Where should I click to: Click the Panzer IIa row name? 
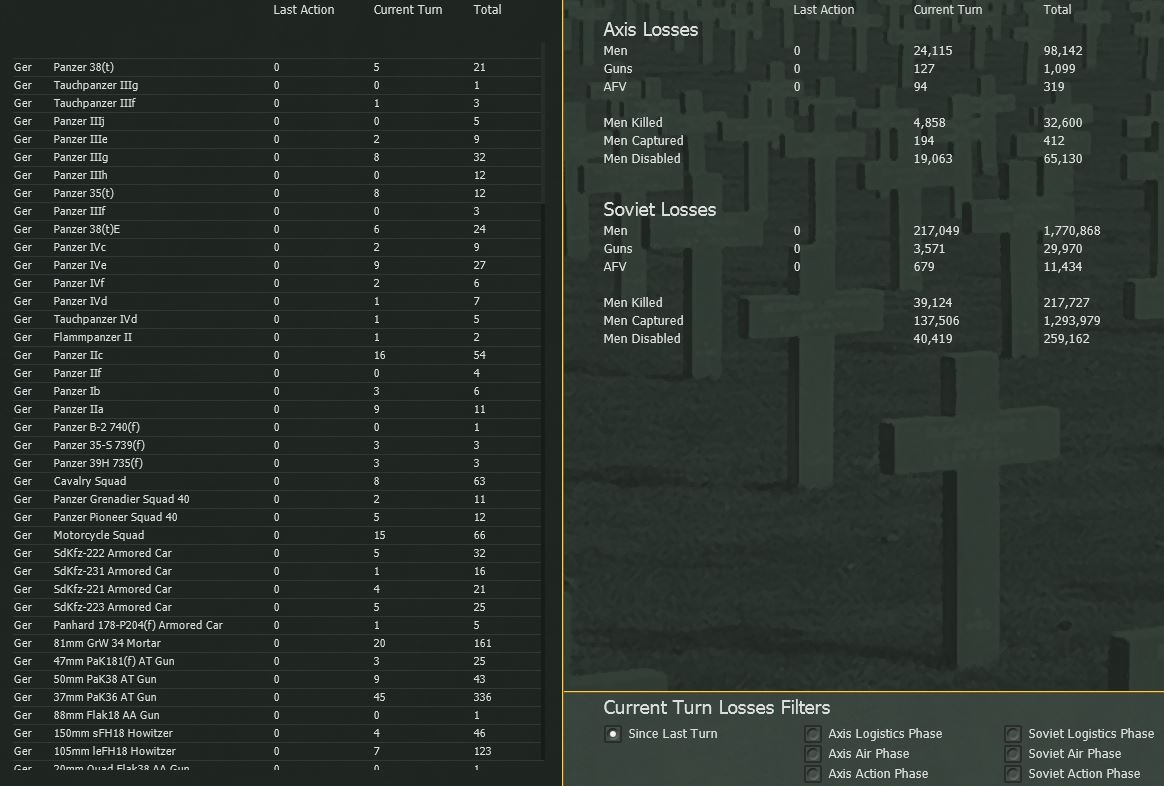coord(79,409)
